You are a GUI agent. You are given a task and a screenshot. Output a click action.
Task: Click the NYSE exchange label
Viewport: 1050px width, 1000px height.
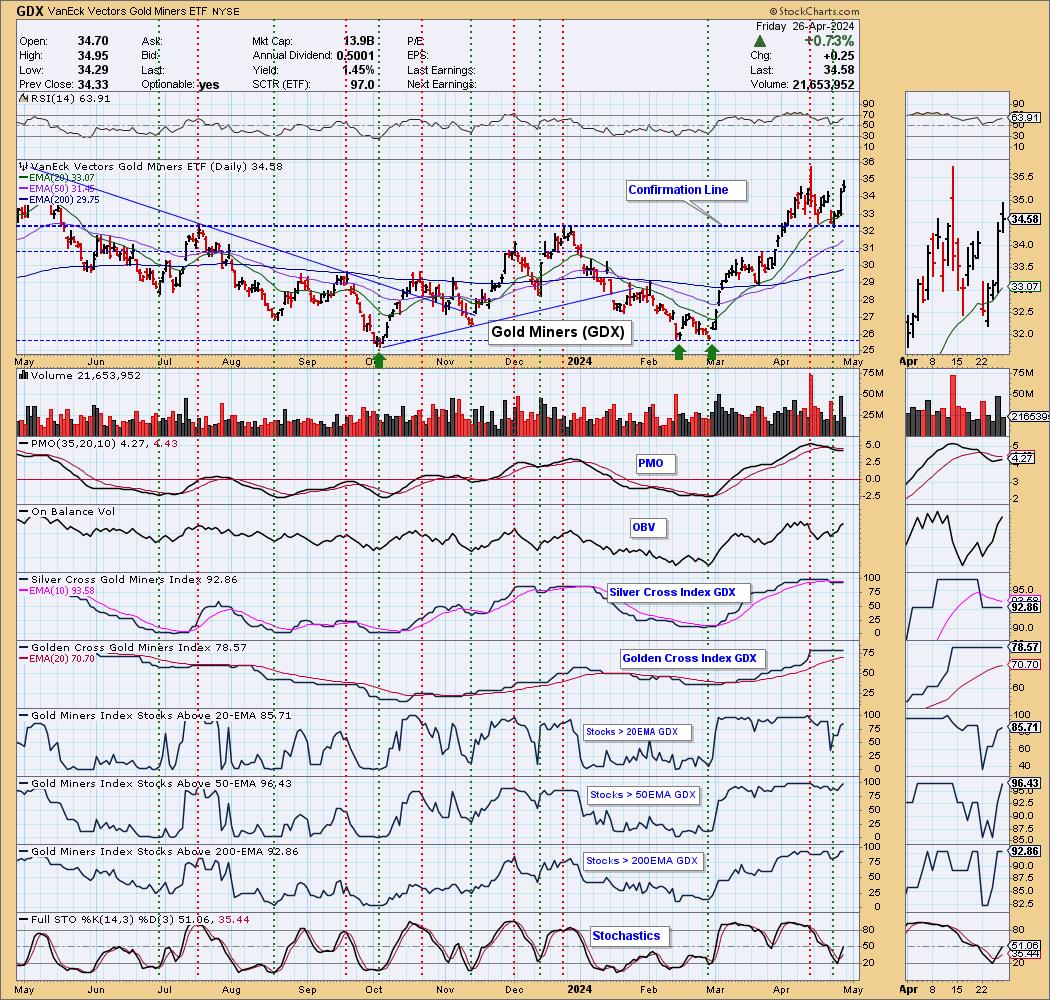tap(224, 12)
